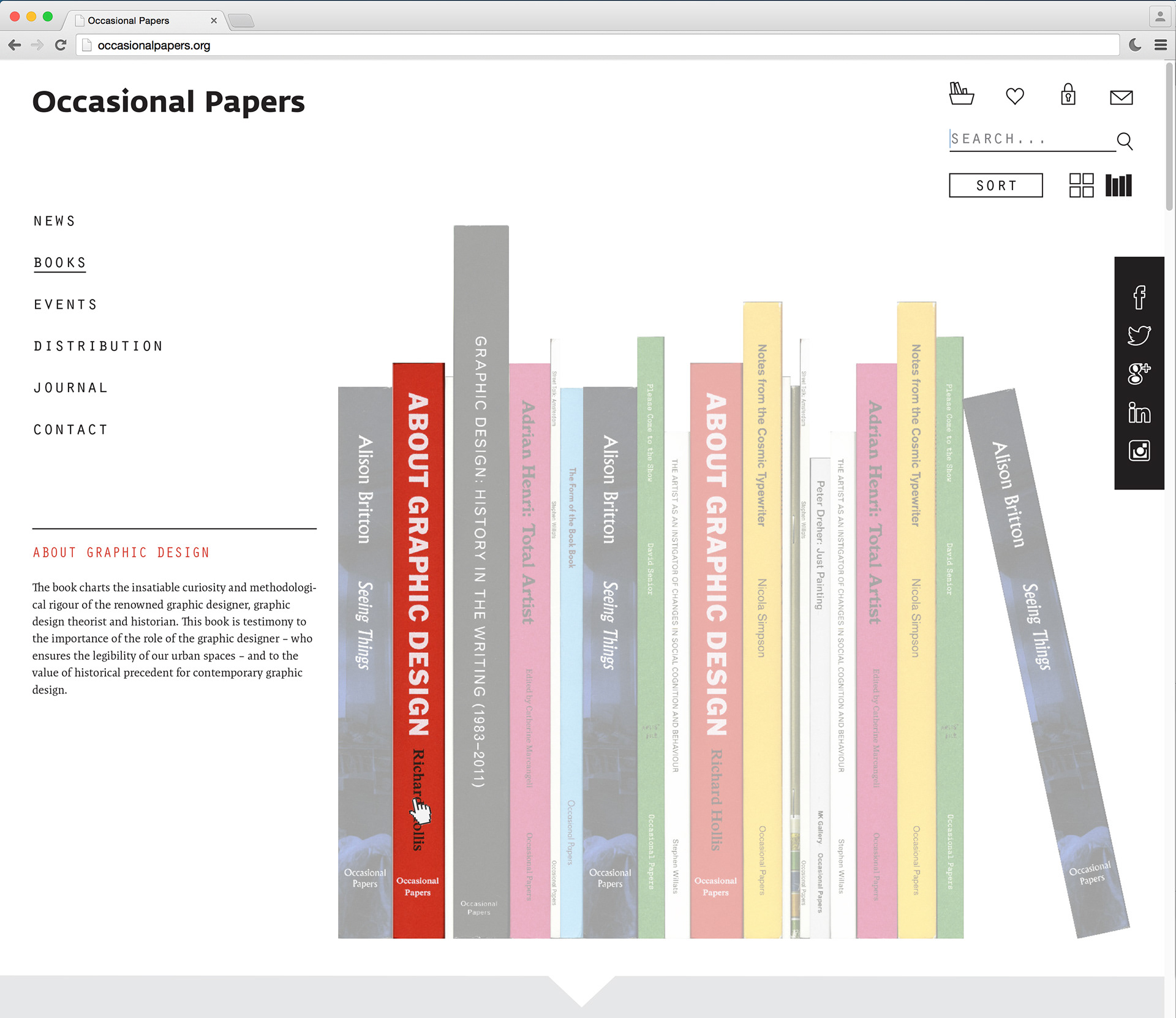
Task: Go to the NEWS menu item
Action: pos(55,221)
